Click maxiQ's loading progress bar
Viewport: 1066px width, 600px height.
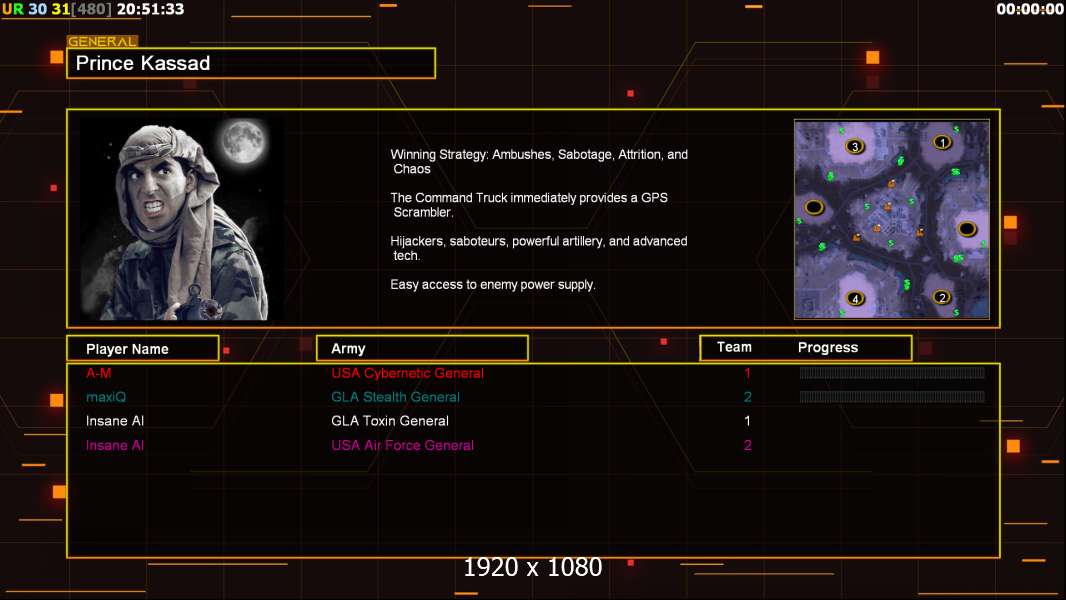[892, 396]
